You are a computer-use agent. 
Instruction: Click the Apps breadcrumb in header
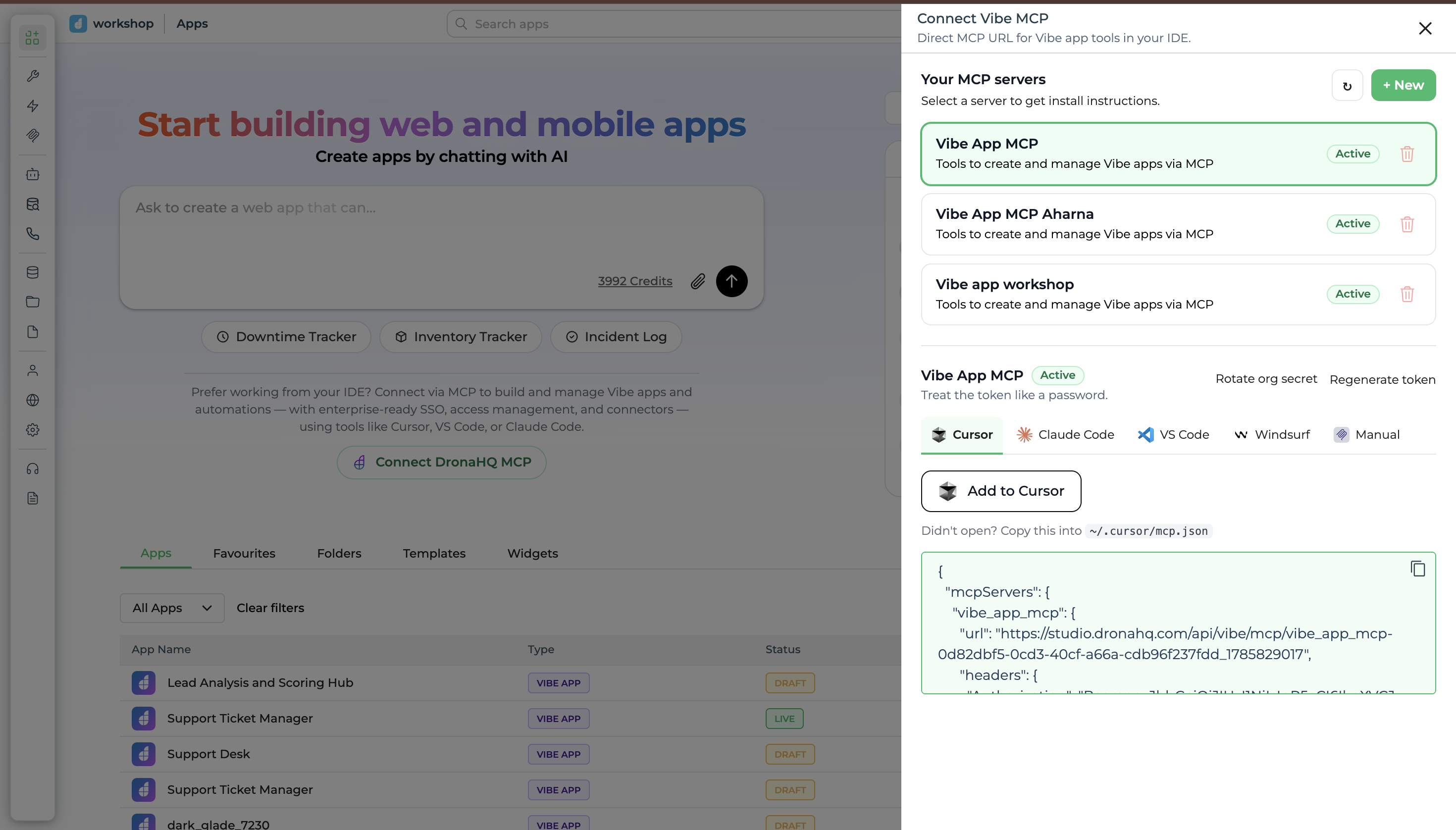(192, 23)
